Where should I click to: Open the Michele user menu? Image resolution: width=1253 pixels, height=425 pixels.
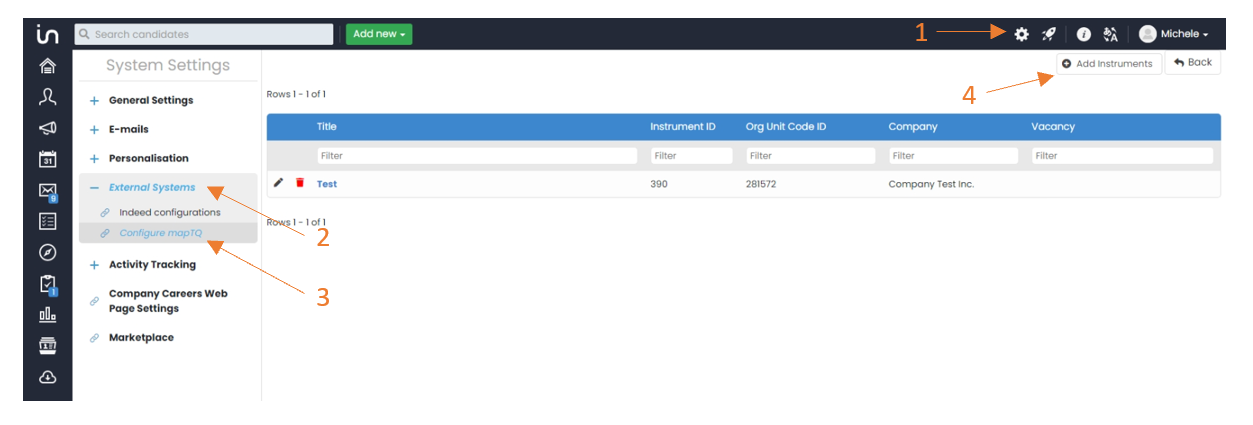point(1174,34)
